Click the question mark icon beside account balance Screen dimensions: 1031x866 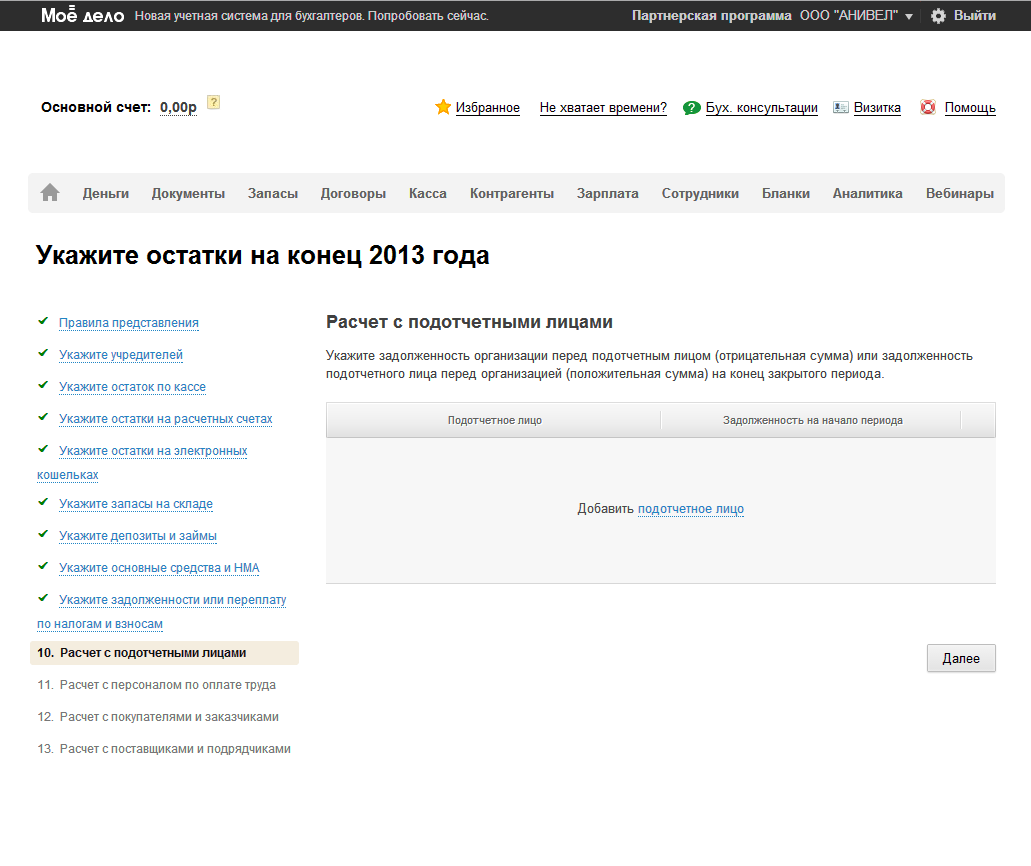pos(213,102)
